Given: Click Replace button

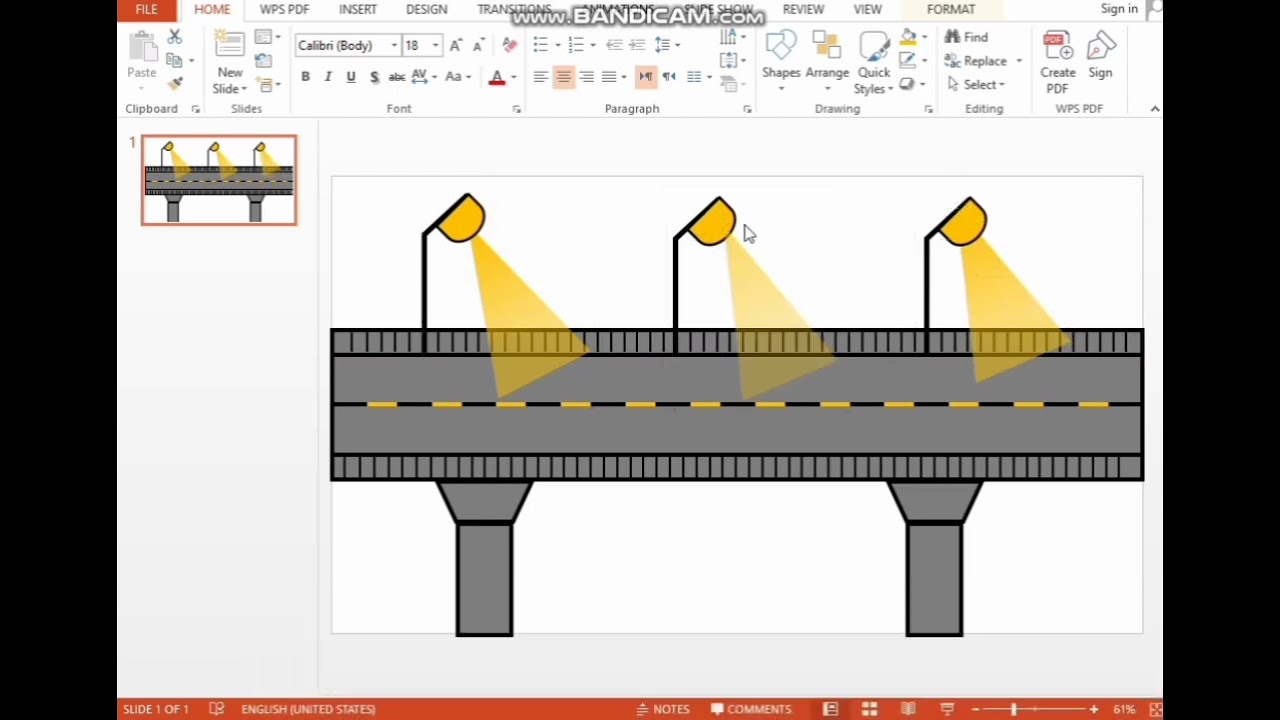Looking at the screenshot, I should coord(975,61).
